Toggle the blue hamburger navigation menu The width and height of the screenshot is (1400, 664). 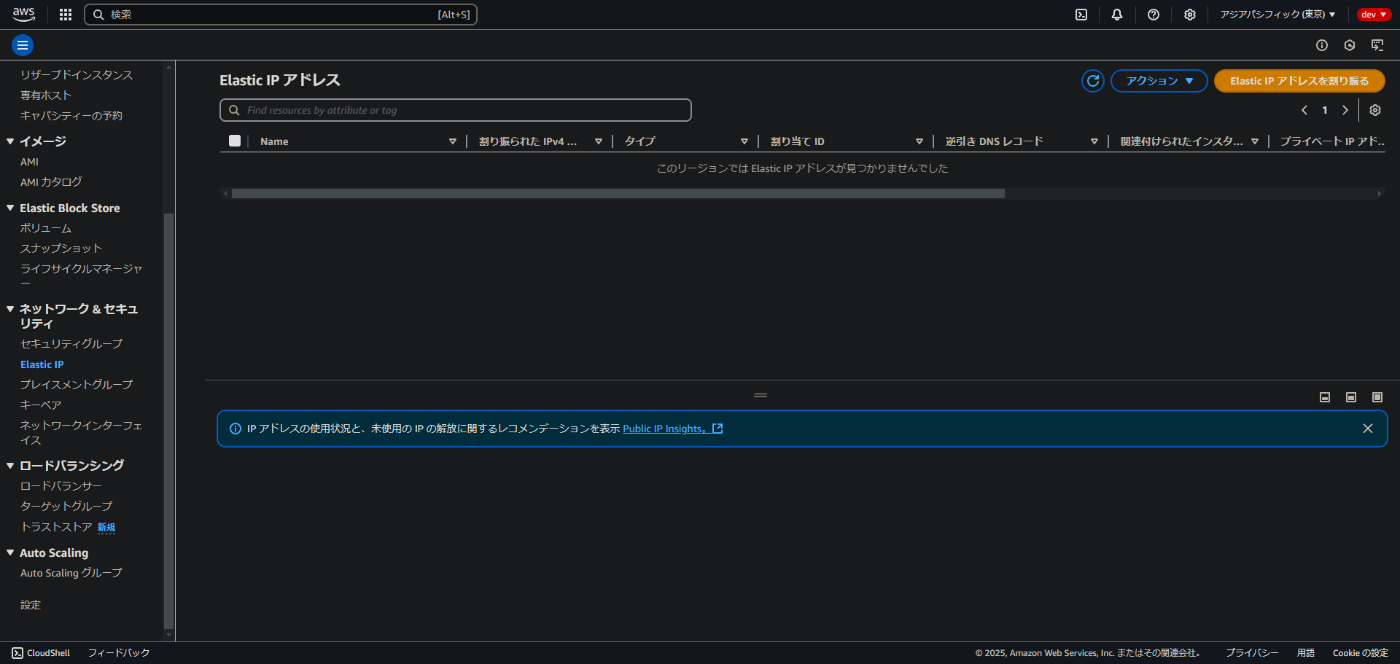click(x=22, y=45)
